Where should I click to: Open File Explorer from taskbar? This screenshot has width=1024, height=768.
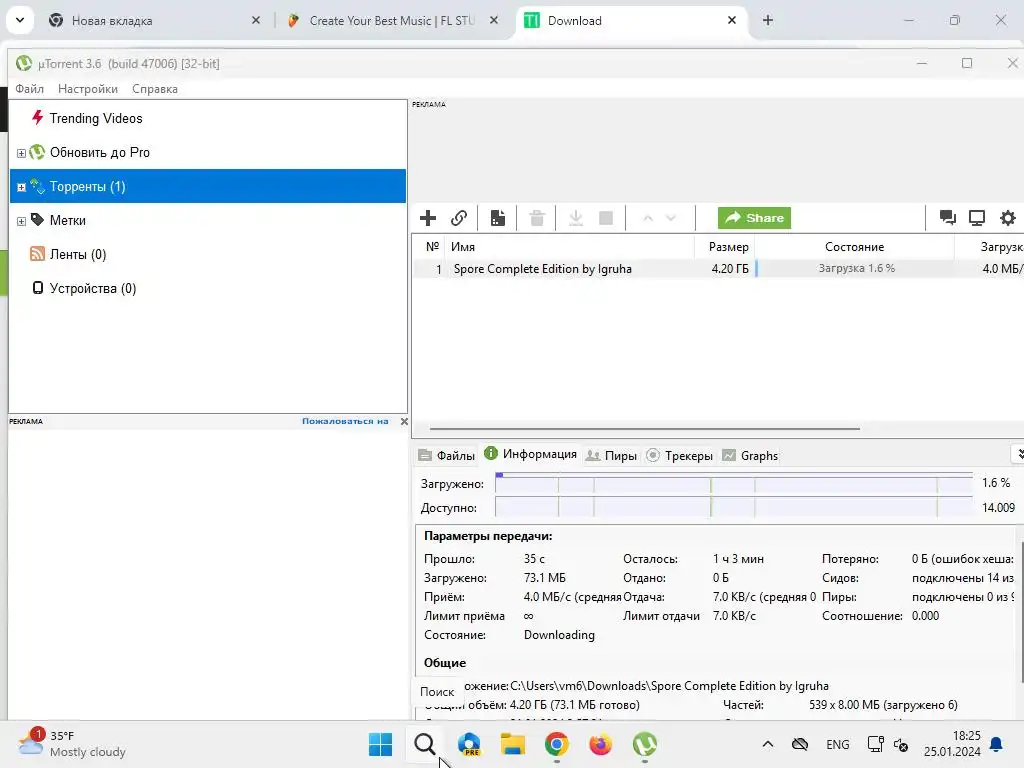pos(513,744)
